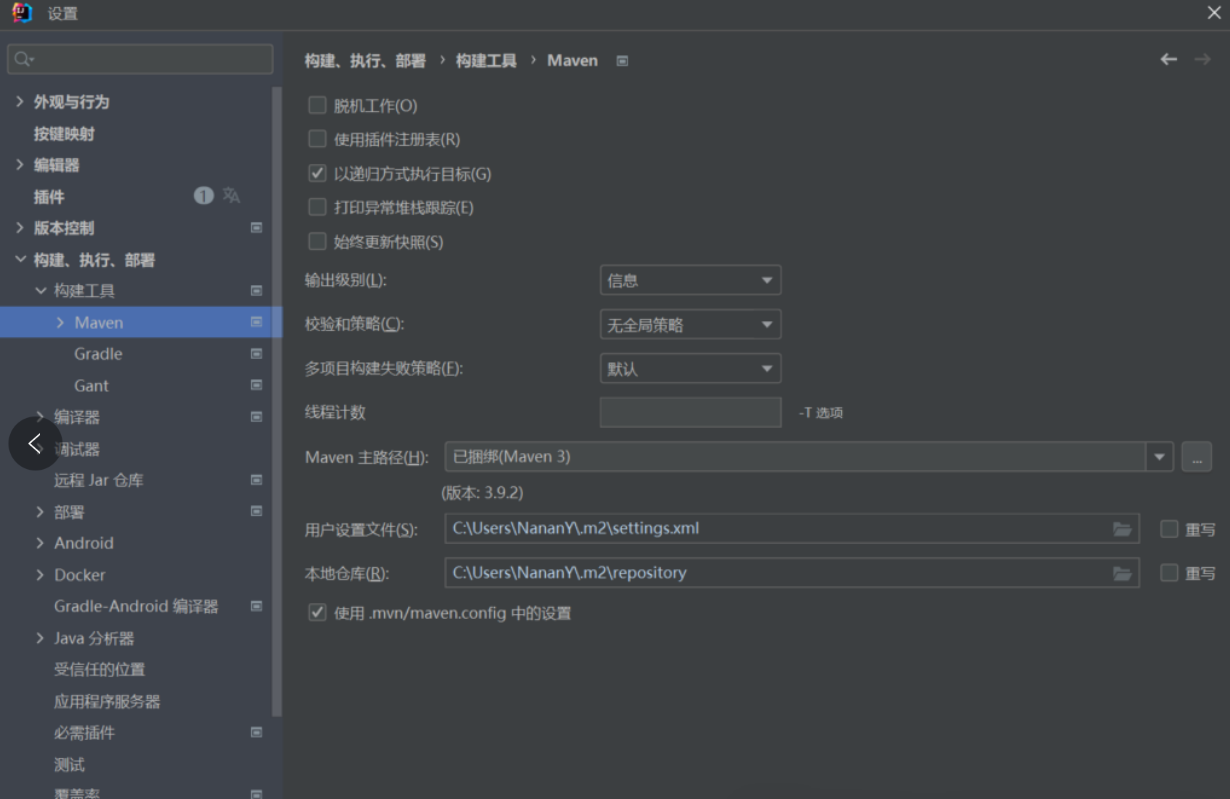Click project-level marker icon on Gradle row

256,354
